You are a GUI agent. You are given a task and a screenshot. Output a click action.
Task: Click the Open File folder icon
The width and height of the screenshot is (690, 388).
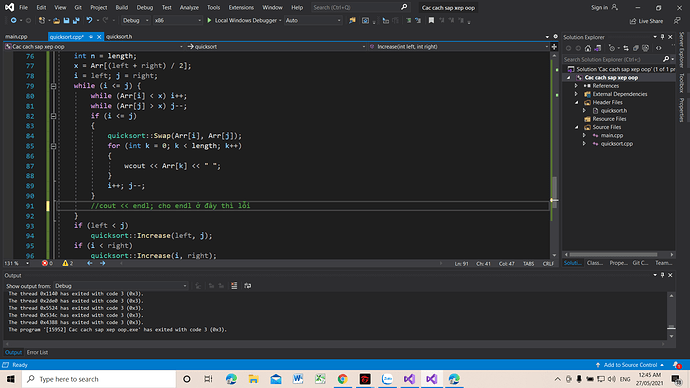click(56, 21)
